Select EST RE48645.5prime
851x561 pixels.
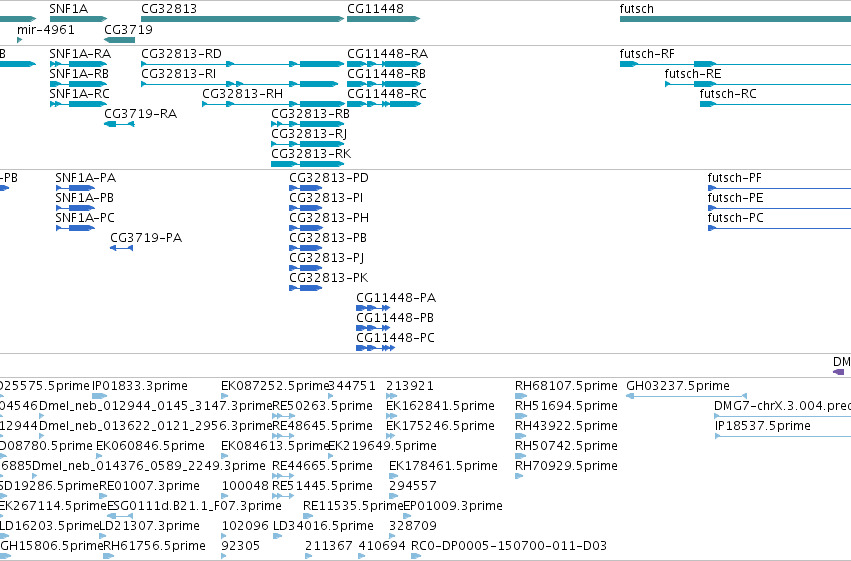(x=283, y=436)
